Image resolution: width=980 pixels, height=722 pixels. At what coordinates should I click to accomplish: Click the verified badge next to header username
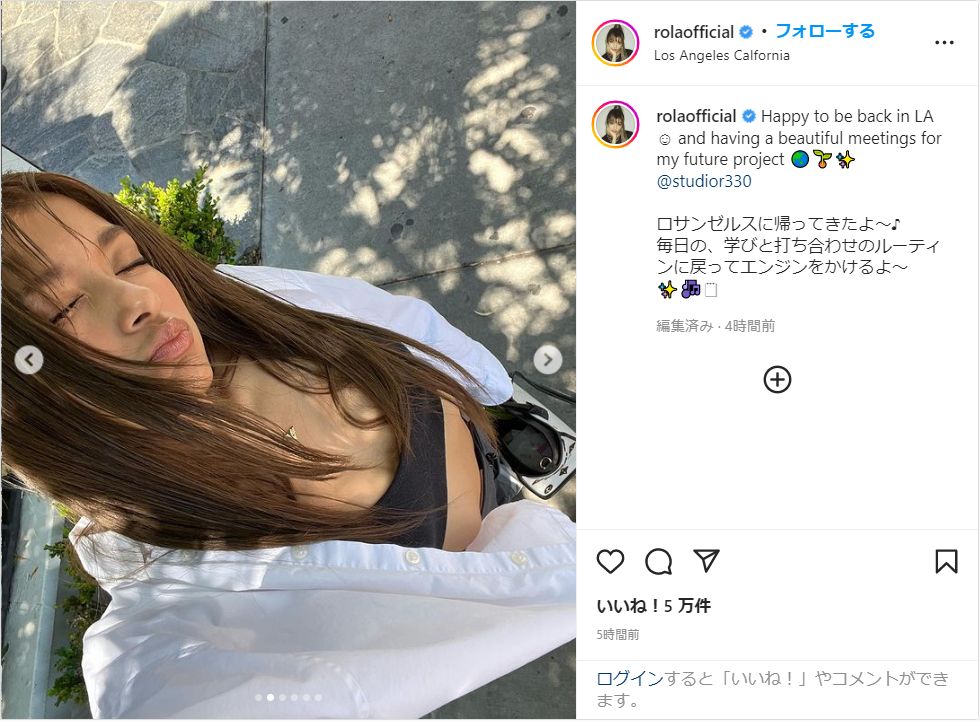746,32
